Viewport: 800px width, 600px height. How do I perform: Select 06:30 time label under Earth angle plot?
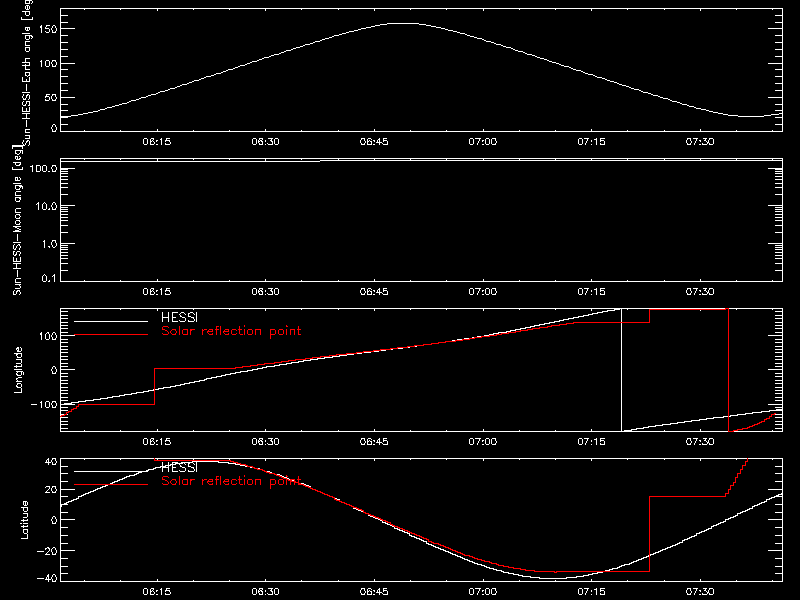point(265,142)
